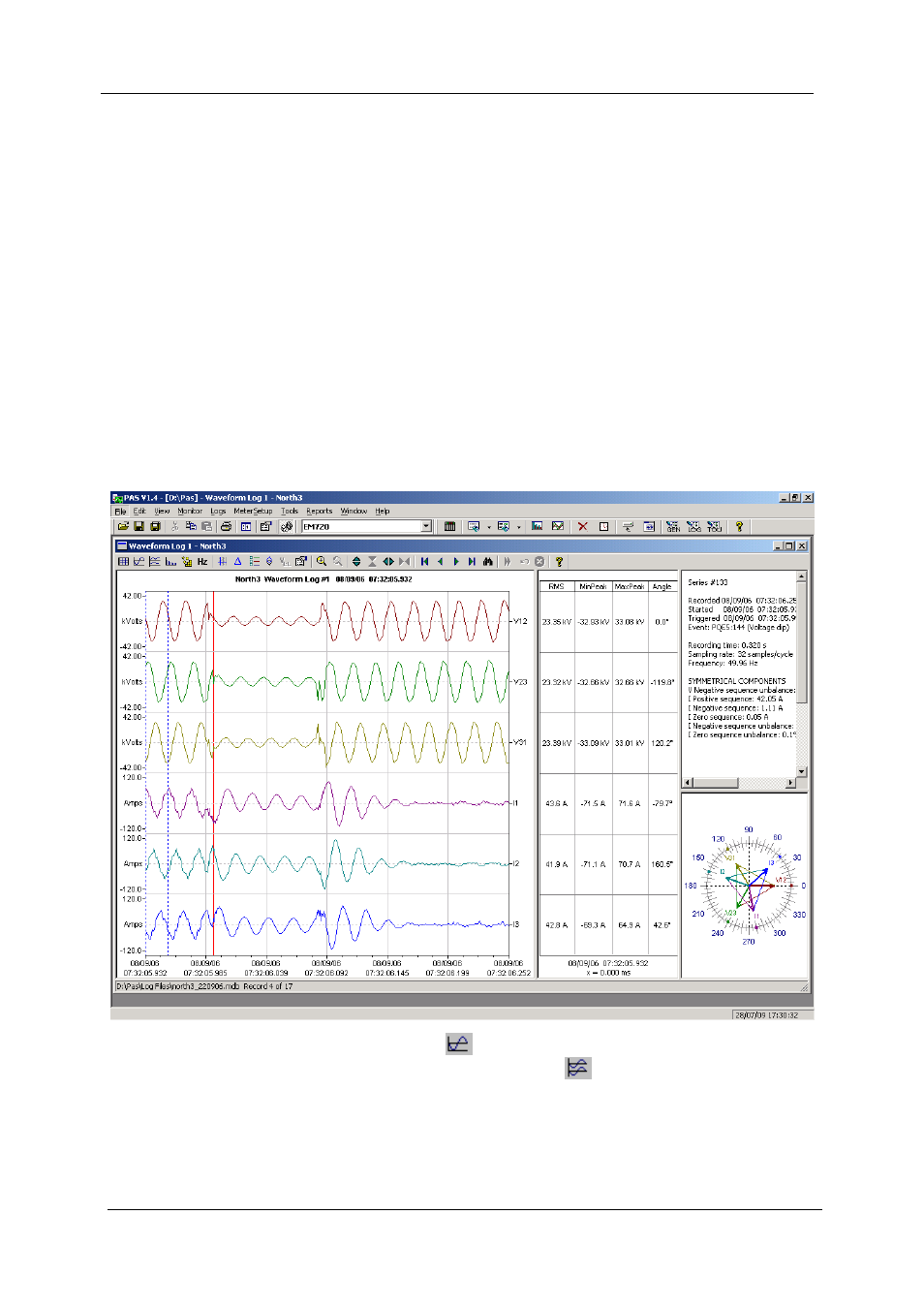Screen dimensions: 924x1308
Task: Click the 23.35 kV RMS cell
Action: [556, 622]
